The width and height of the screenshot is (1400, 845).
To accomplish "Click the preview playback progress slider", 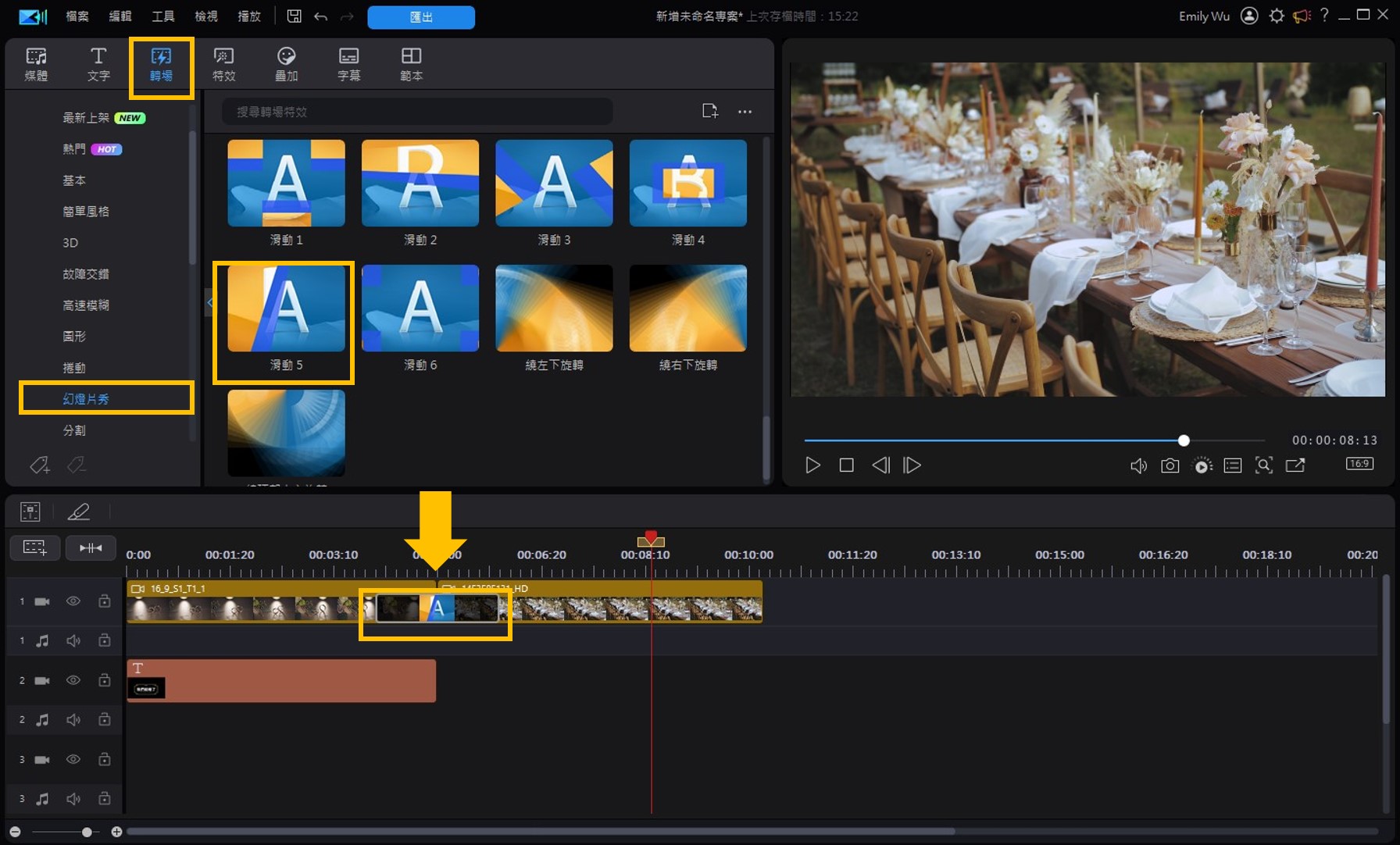I will pos(1034,440).
